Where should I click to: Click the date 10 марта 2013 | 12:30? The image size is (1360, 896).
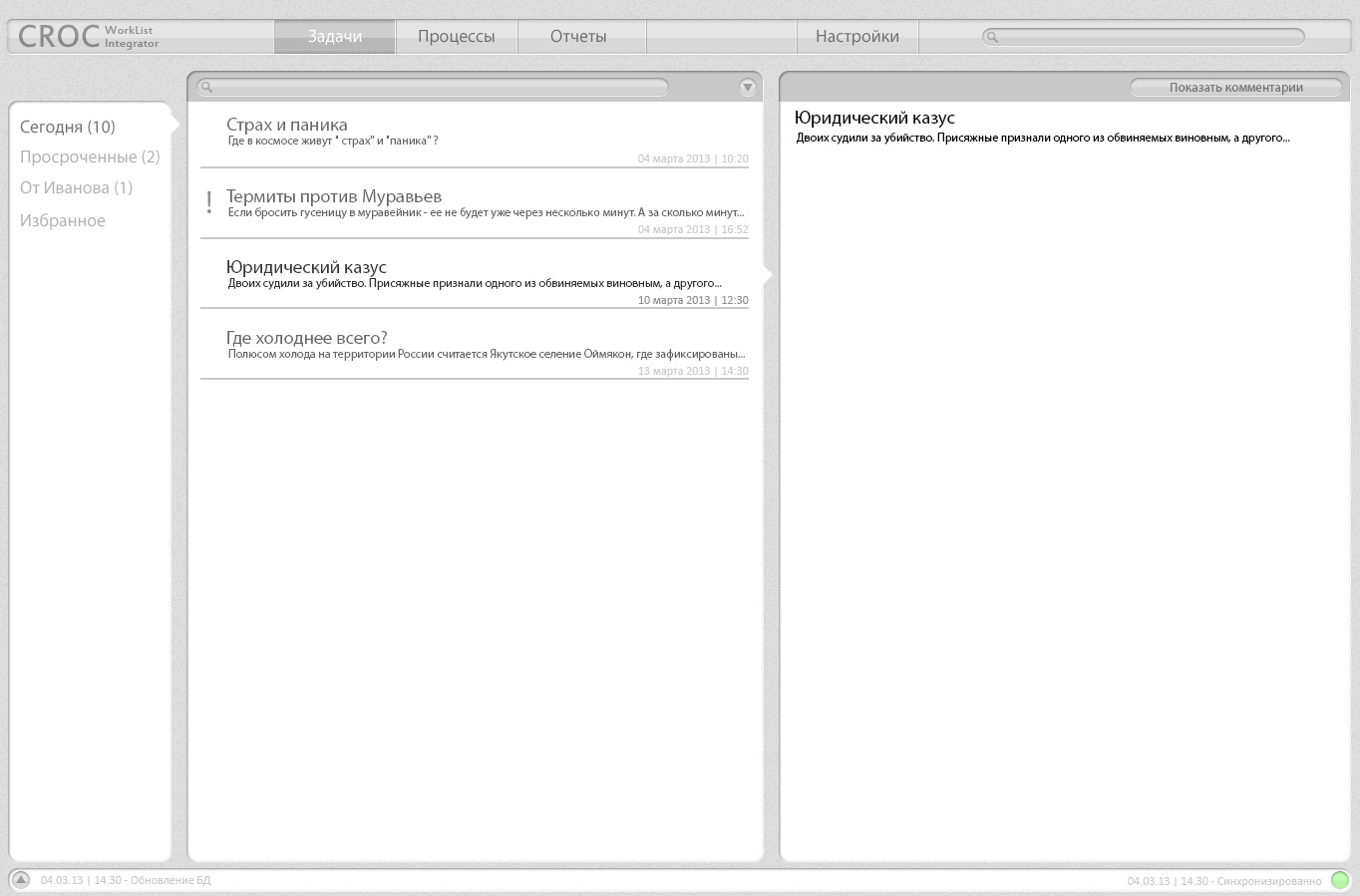(693, 300)
